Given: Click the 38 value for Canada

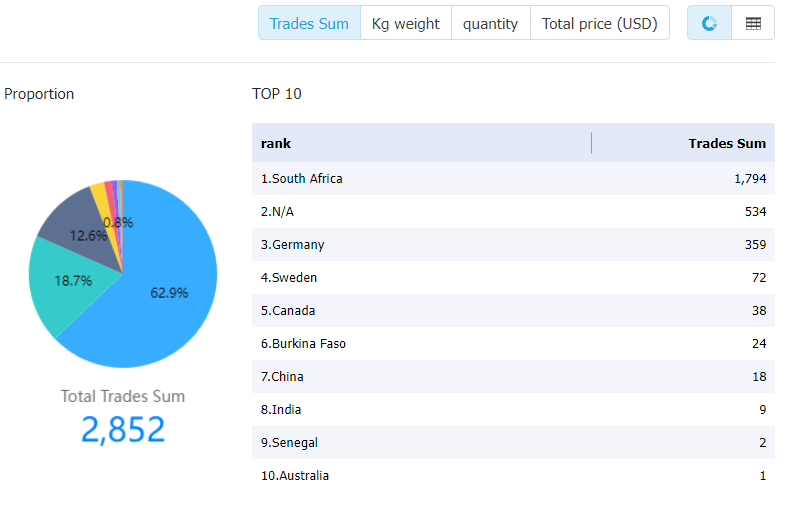Looking at the screenshot, I should (x=759, y=310).
